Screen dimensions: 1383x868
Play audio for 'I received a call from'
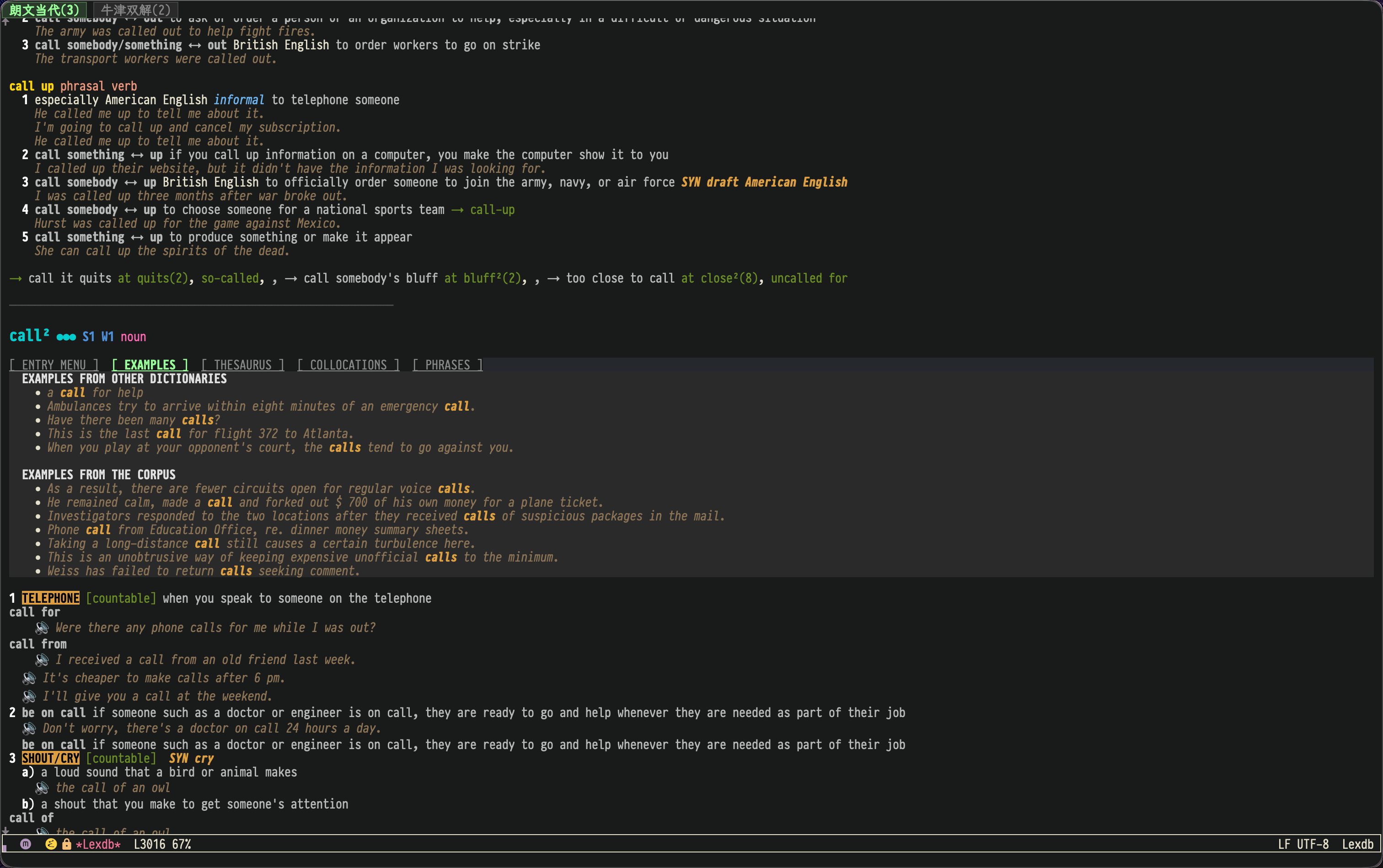point(42,660)
